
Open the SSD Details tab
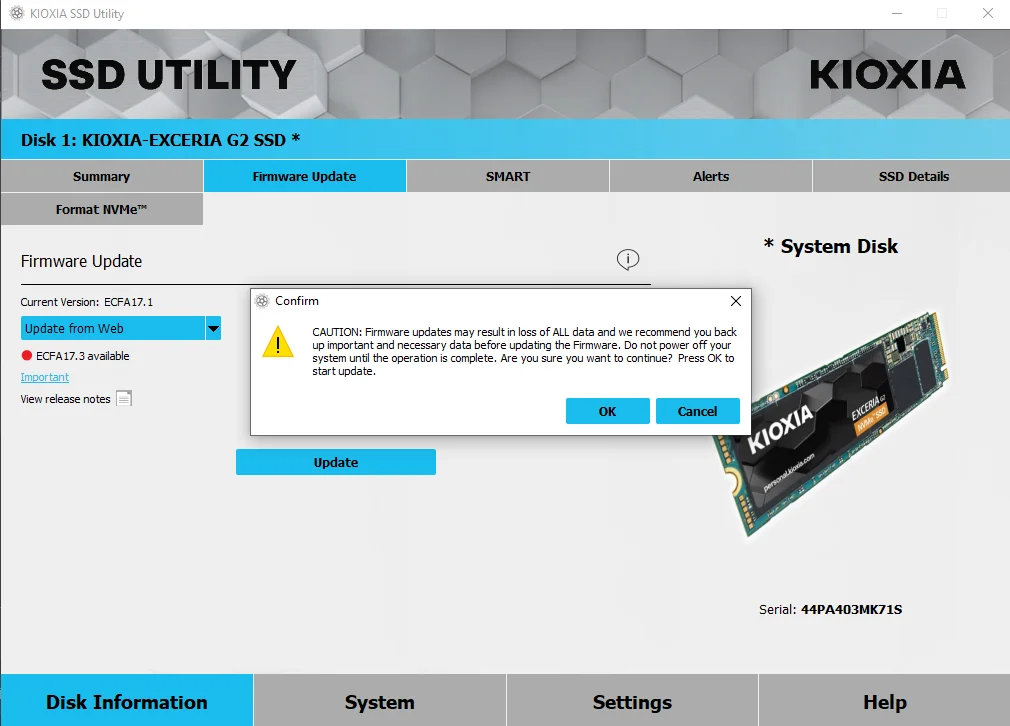coord(912,177)
